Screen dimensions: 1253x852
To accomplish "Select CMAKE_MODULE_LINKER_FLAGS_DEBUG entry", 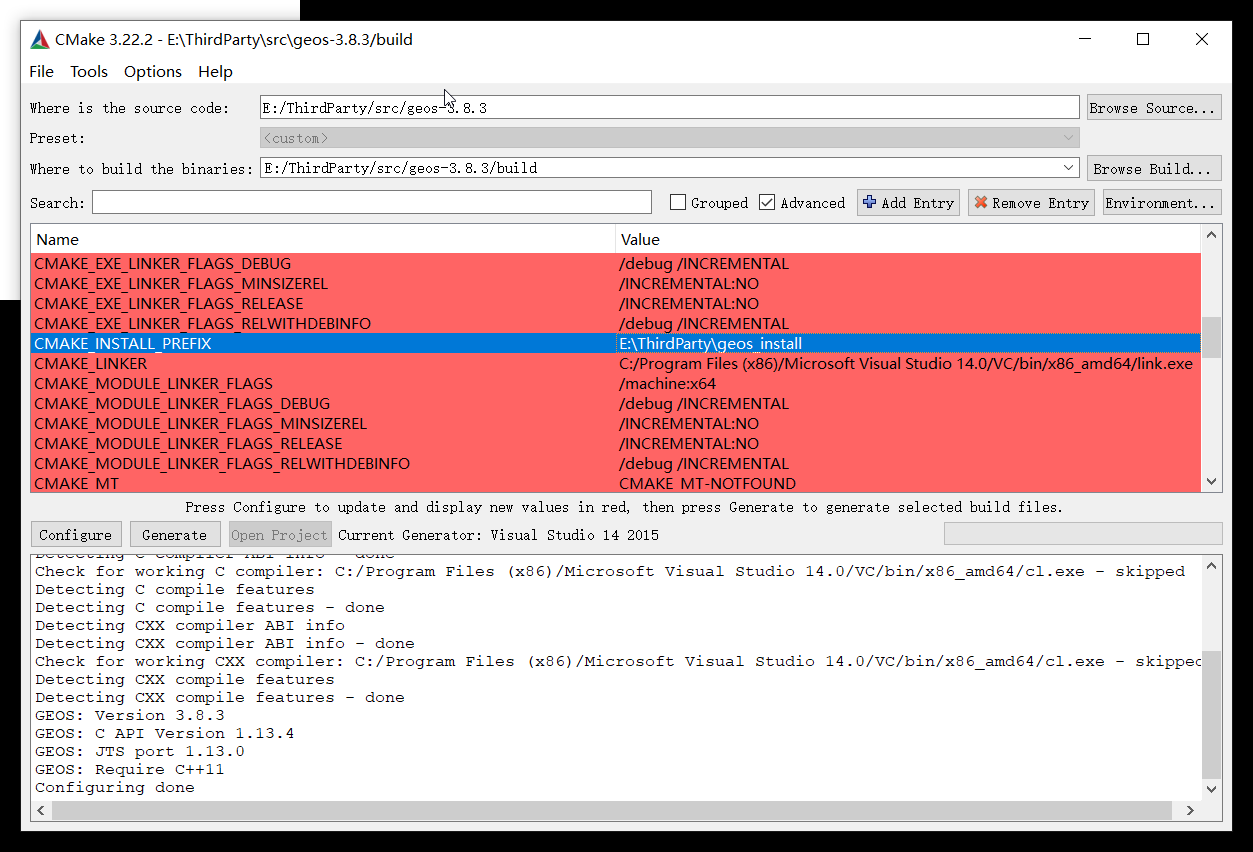I will 182,404.
